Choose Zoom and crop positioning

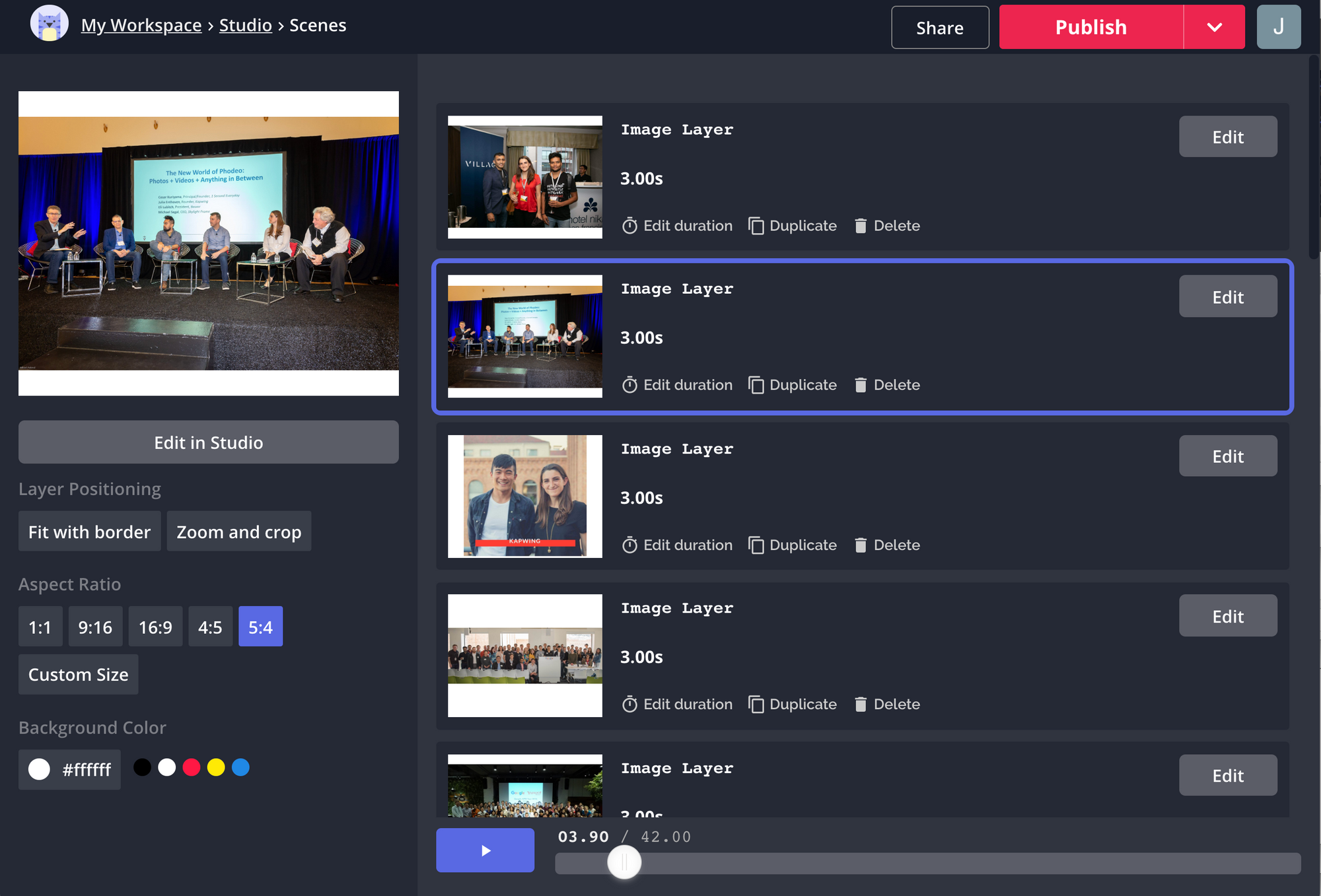click(238, 532)
